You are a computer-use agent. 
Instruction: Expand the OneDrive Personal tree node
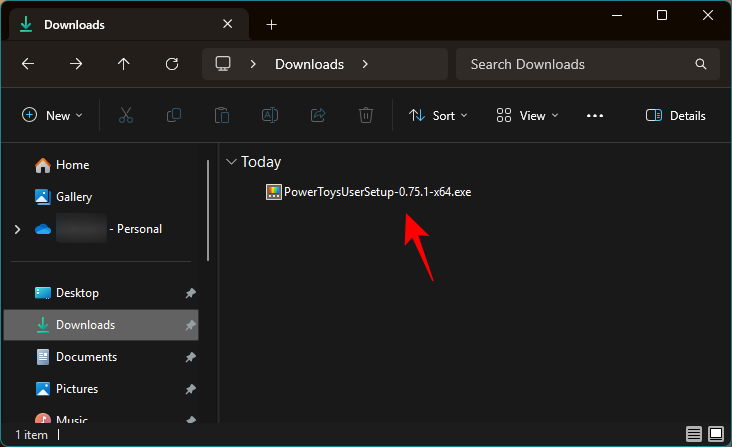click(17, 229)
